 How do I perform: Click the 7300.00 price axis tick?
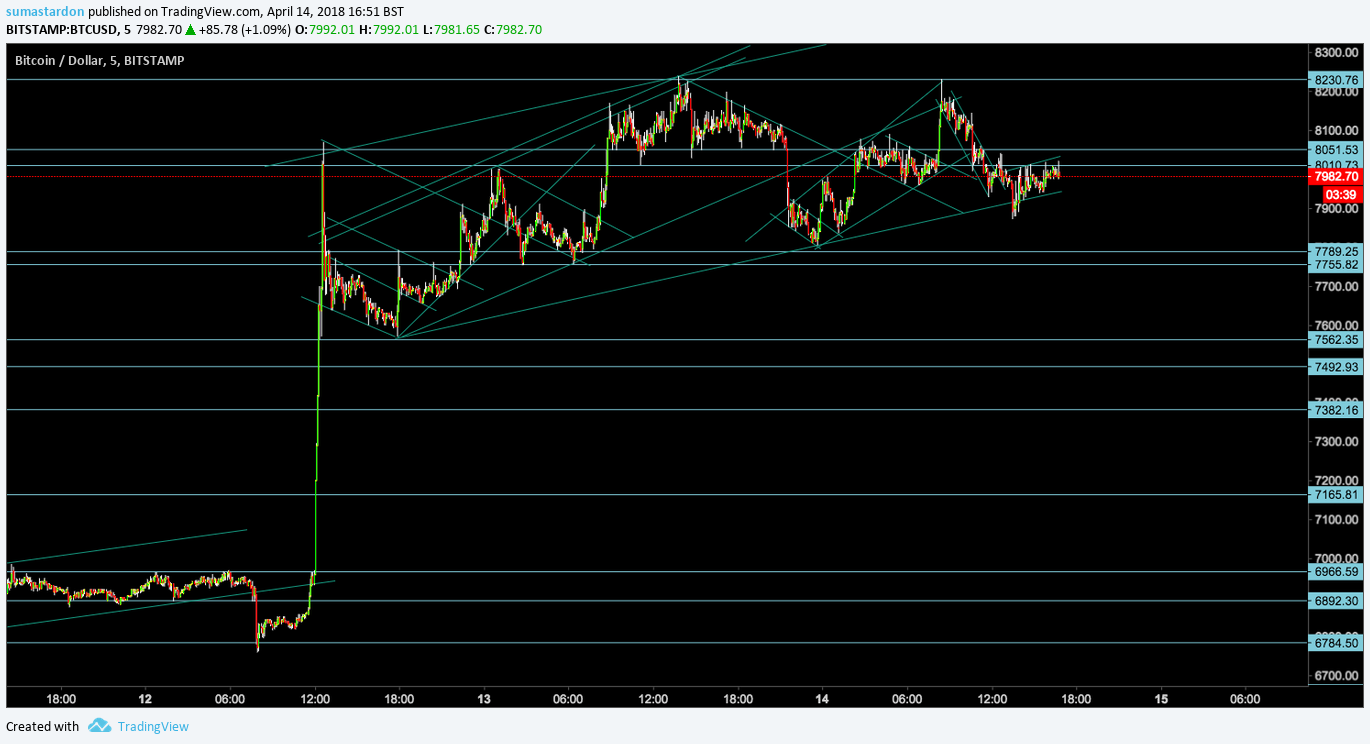click(1336, 441)
